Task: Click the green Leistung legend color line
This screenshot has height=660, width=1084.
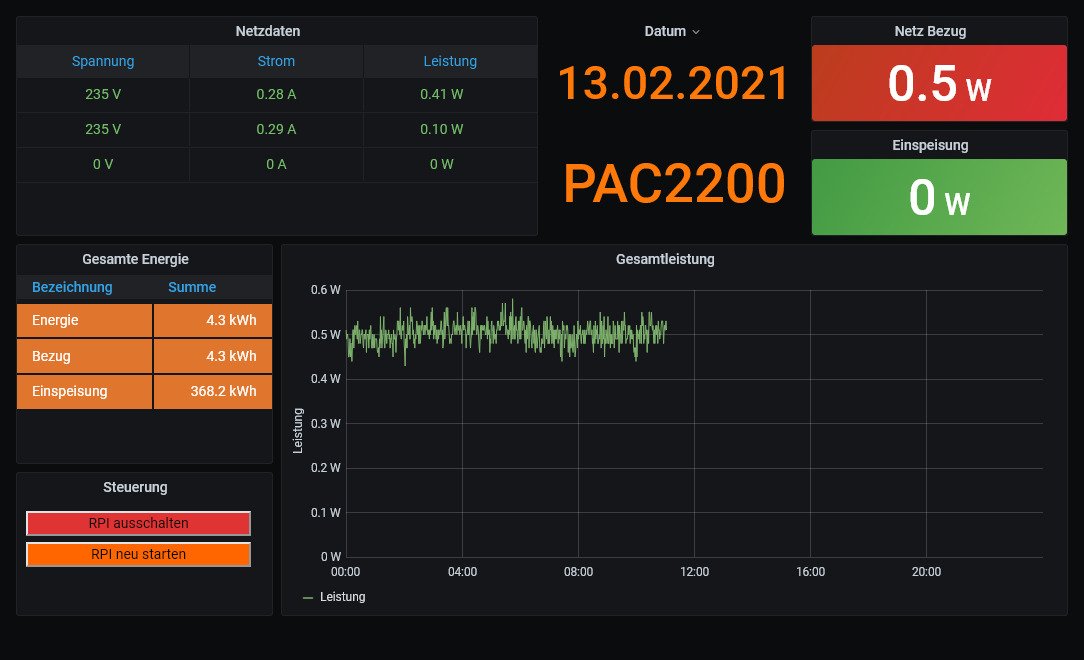Action: point(308,597)
